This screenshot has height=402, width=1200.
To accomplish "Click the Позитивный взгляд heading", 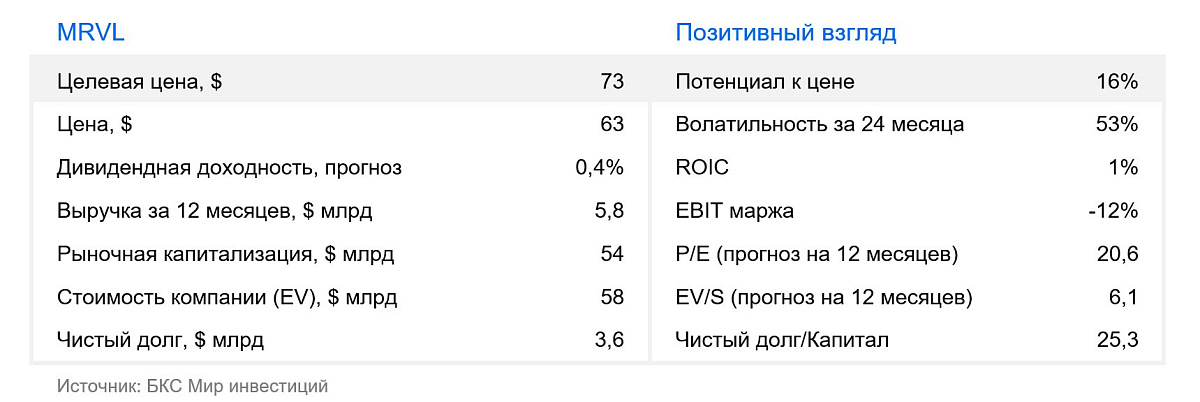I will (x=785, y=33).
